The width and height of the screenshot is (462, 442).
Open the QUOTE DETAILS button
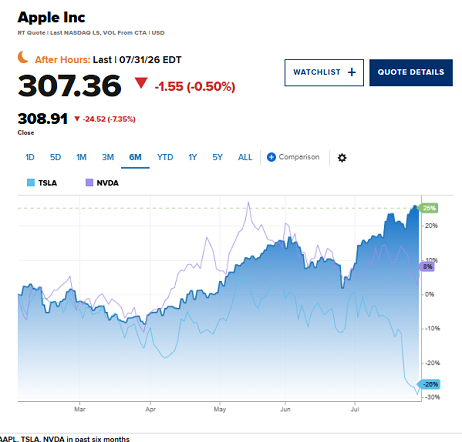411,72
